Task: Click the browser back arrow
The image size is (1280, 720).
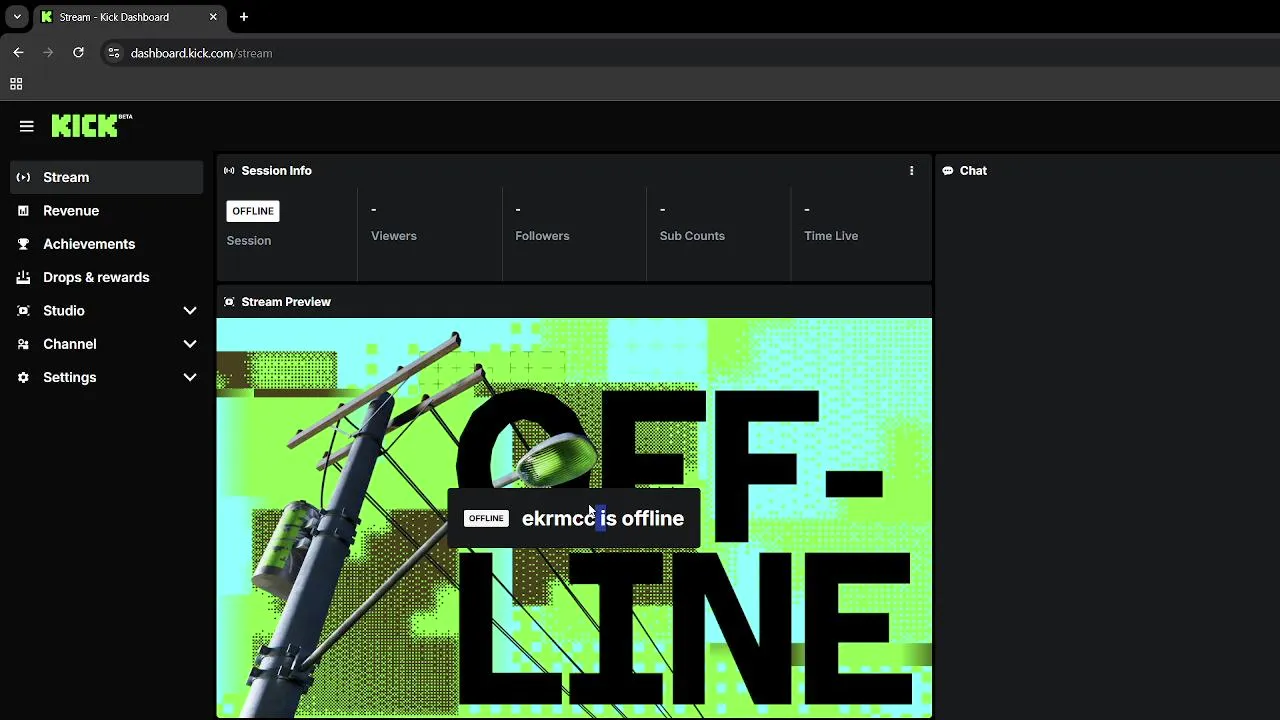Action: 18,53
